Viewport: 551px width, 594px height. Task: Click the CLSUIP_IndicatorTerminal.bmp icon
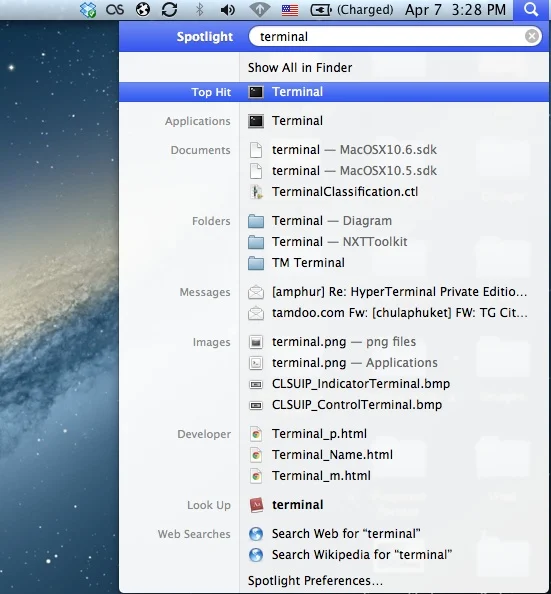click(256, 385)
